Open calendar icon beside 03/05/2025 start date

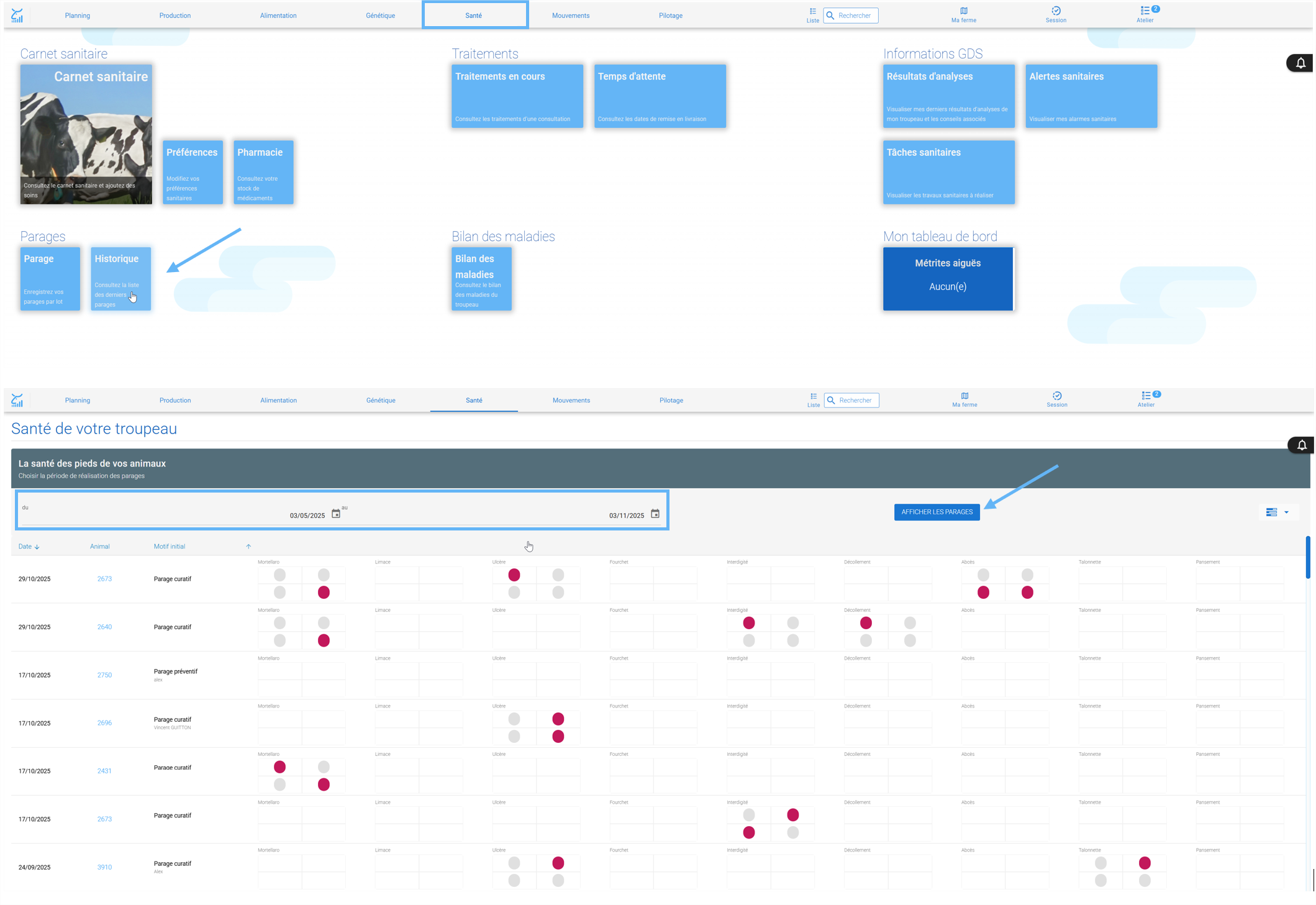pyautogui.click(x=336, y=514)
